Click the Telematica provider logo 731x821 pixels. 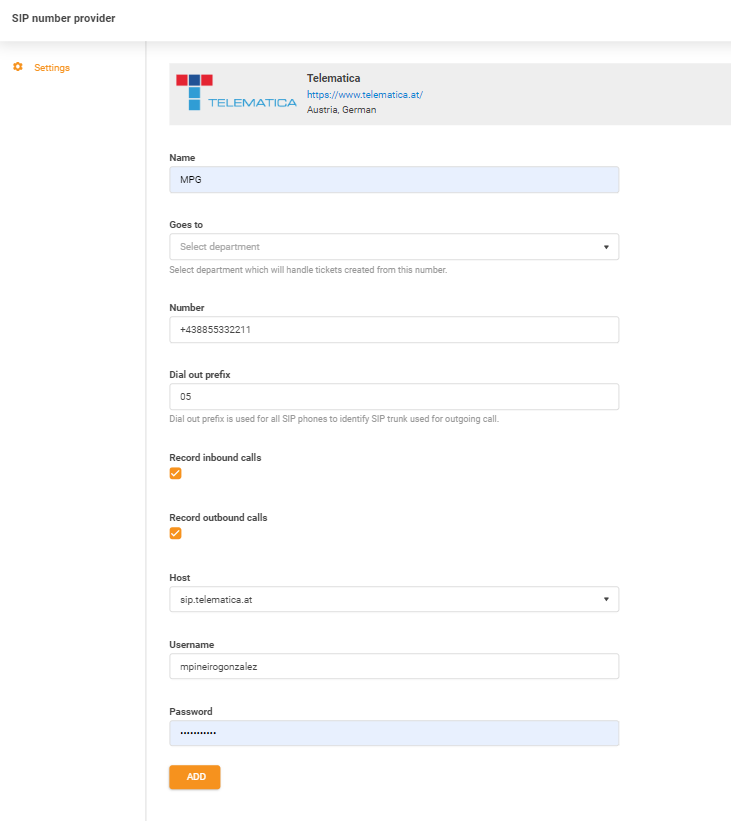pyautogui.click(x=236, y=92)
